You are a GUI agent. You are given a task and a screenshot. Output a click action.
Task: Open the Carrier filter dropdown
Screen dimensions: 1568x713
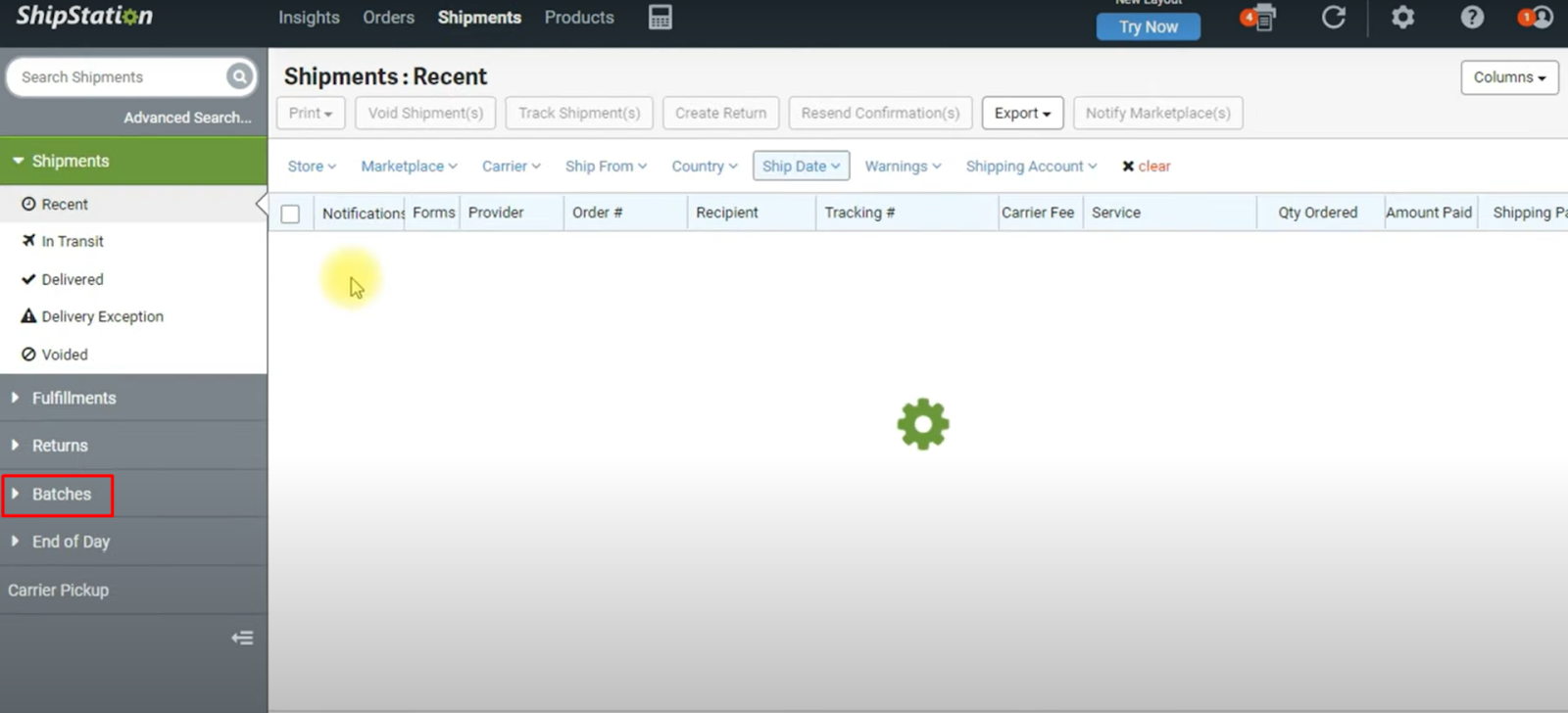tap(511, 166)
